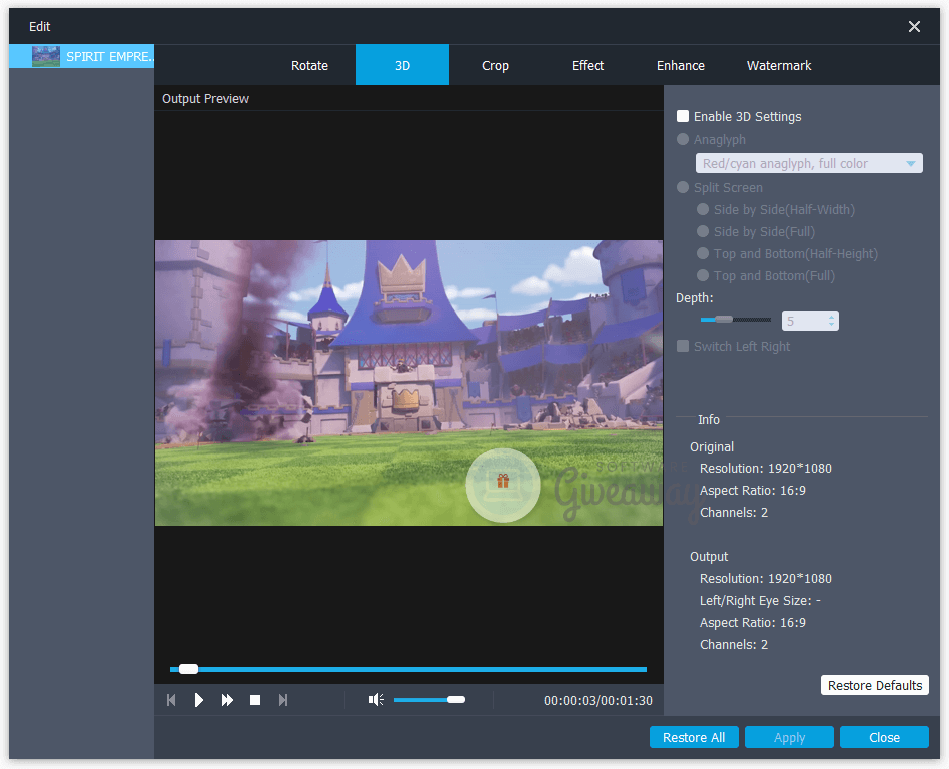Decrease Depth value with spinner down arrow
The height and width of the screenshot is (769, 949).
(832, 325)
